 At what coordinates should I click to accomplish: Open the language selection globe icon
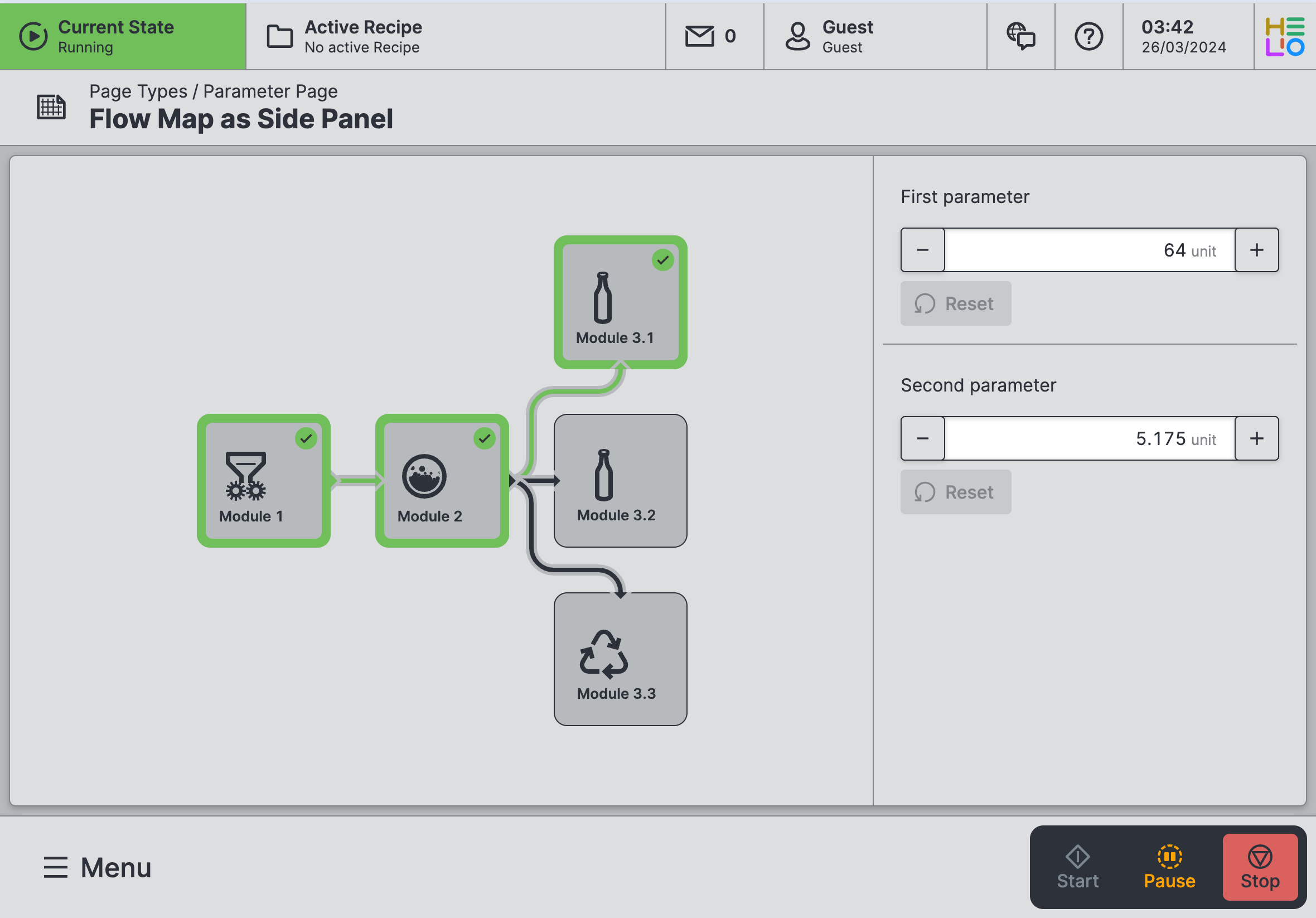[1020, 36]
